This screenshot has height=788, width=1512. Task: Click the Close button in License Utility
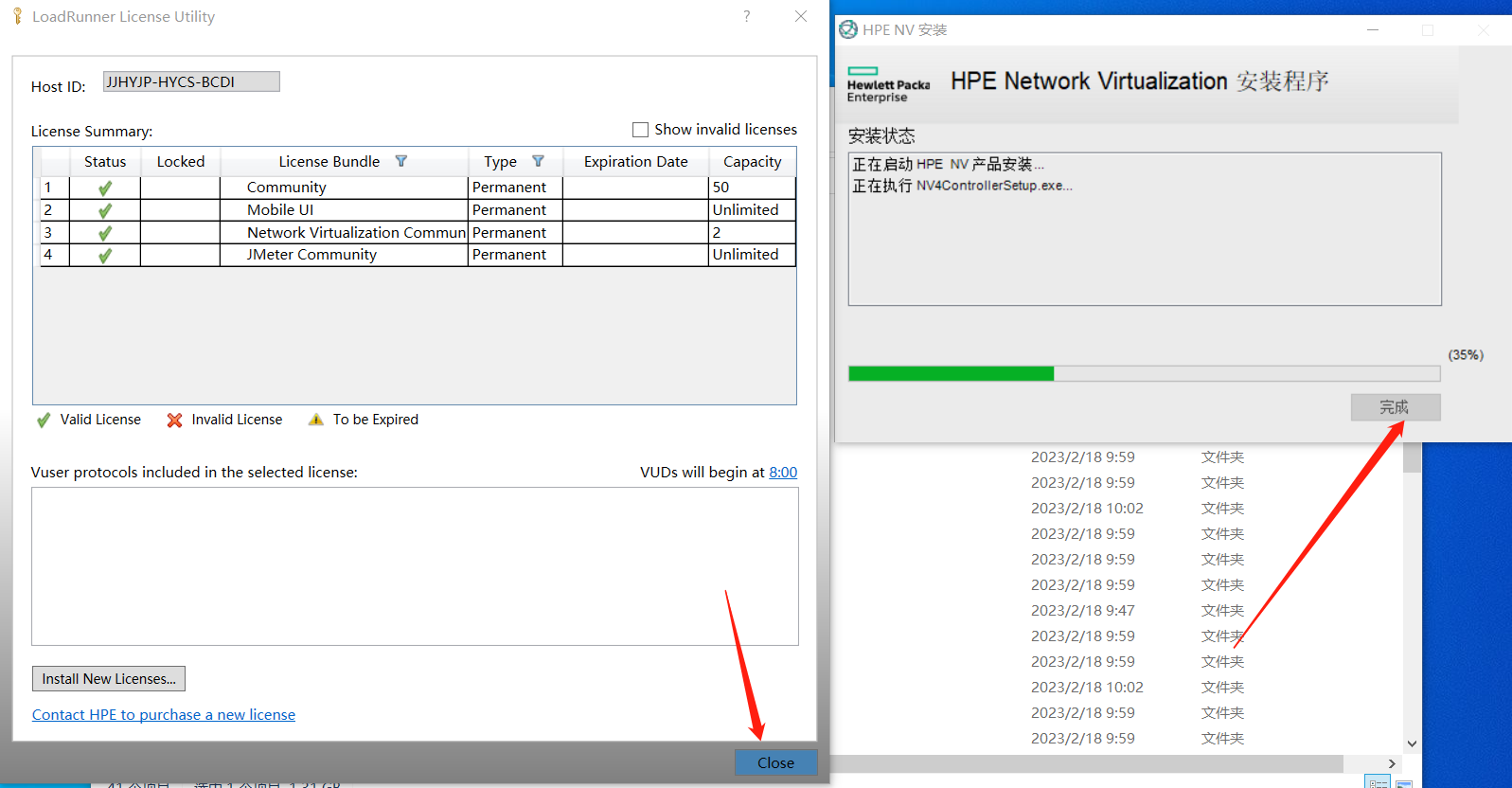point(775,762)
